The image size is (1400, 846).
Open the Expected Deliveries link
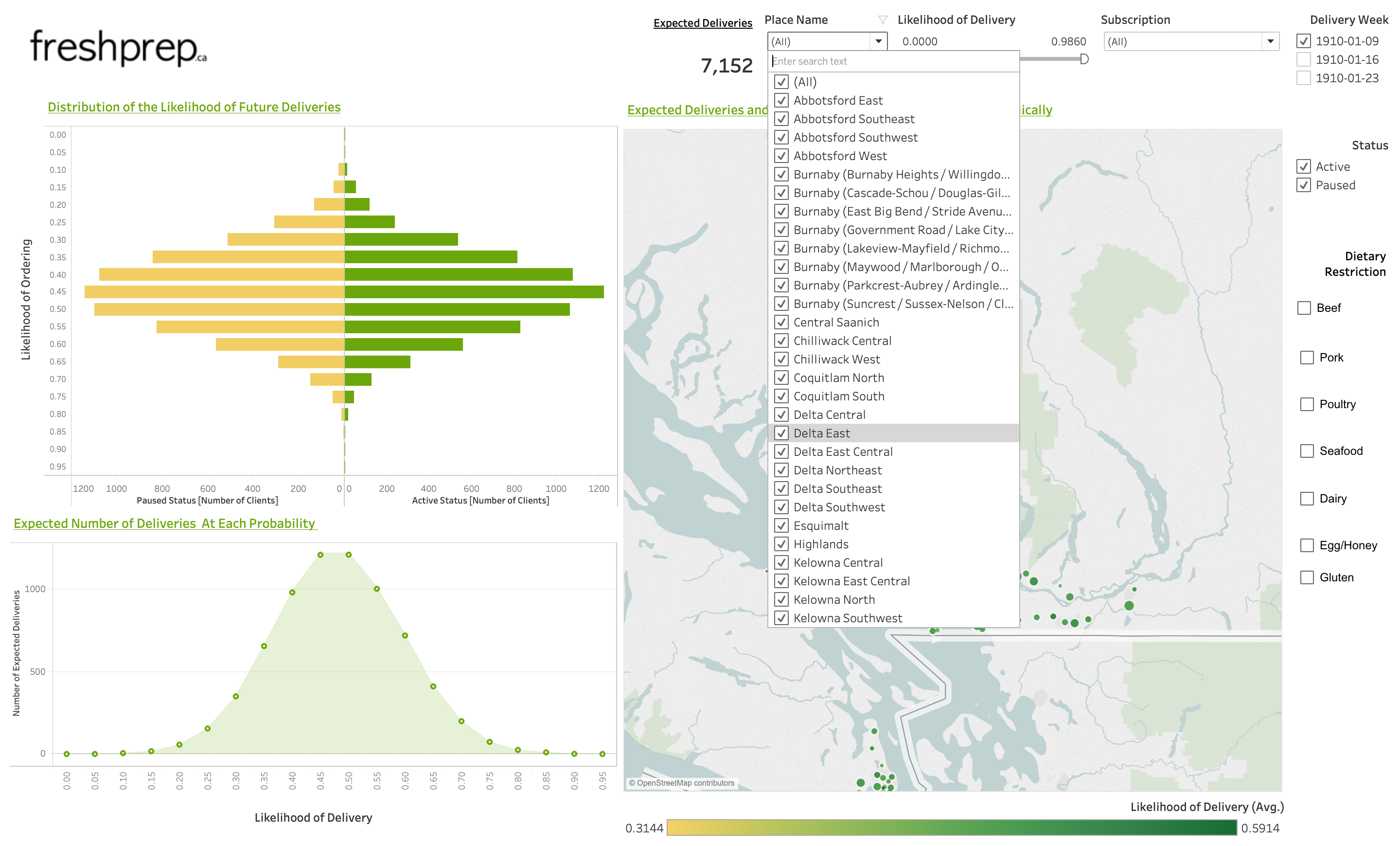[x=703, y=23]
